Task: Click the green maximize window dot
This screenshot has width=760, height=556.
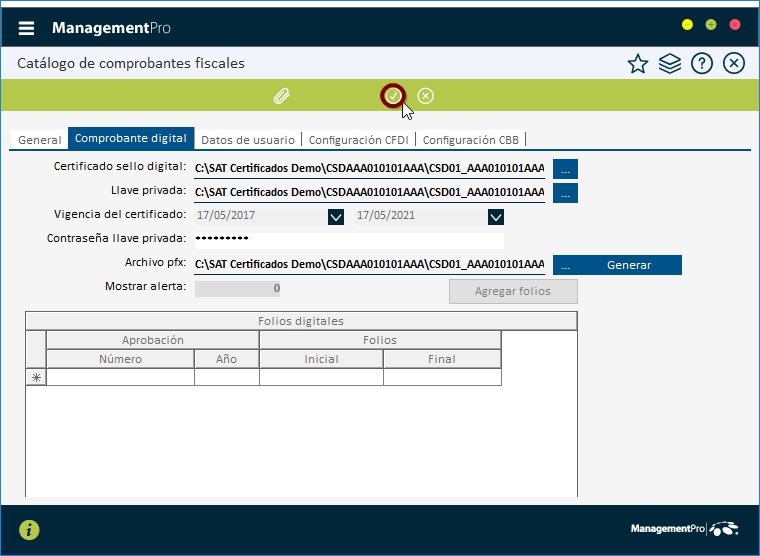Action: [x=711, y=25]
